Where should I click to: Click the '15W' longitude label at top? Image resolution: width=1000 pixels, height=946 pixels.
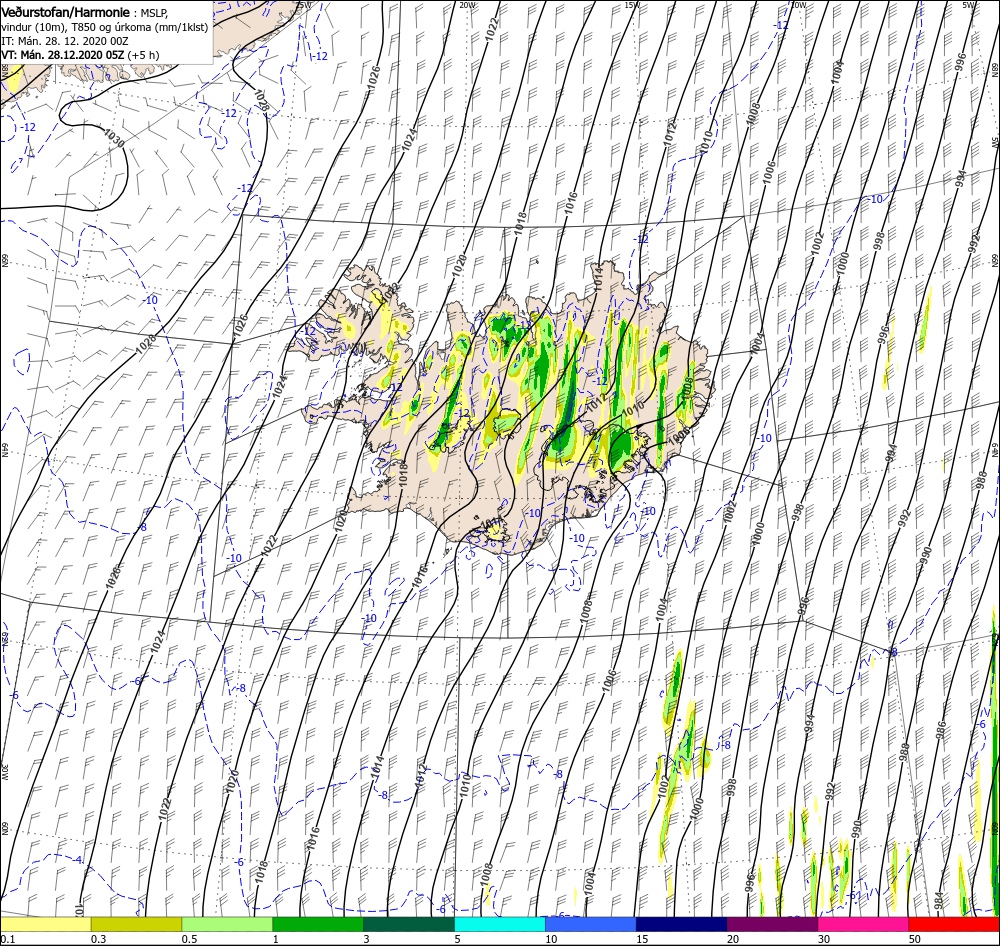click(x=632, y=5)
